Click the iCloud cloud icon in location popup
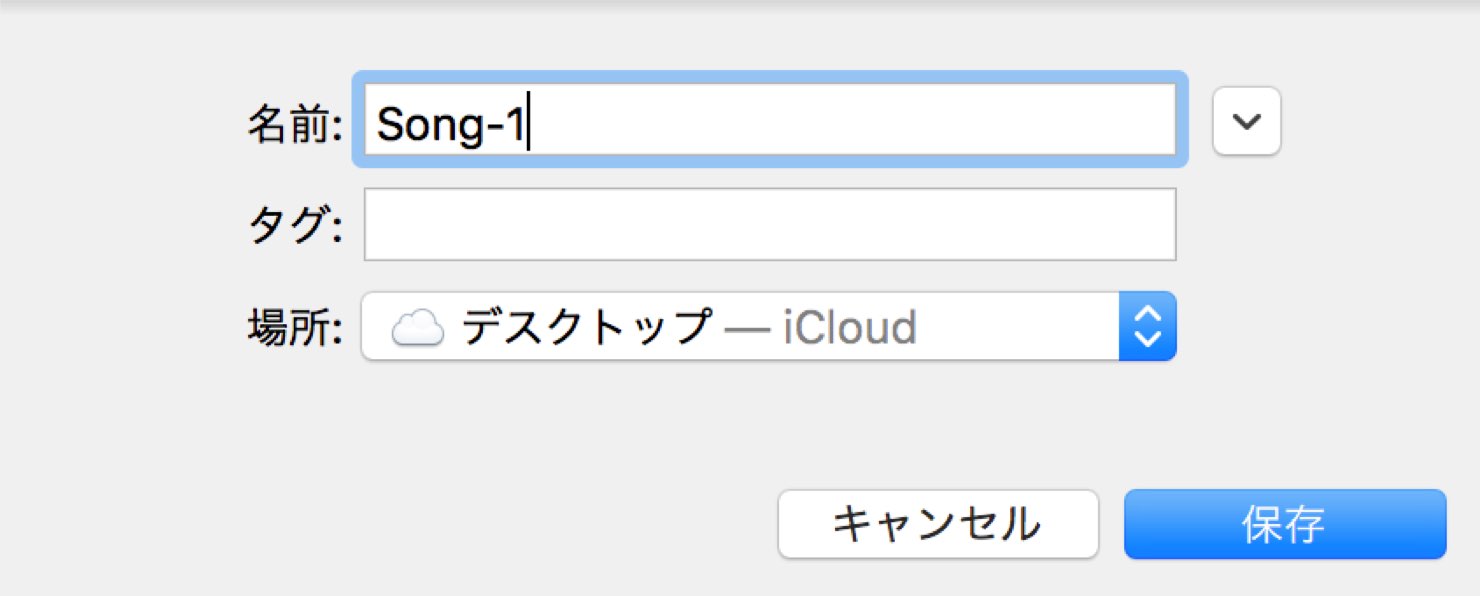This screenshot has width=1480, height=596. [417, 327]
